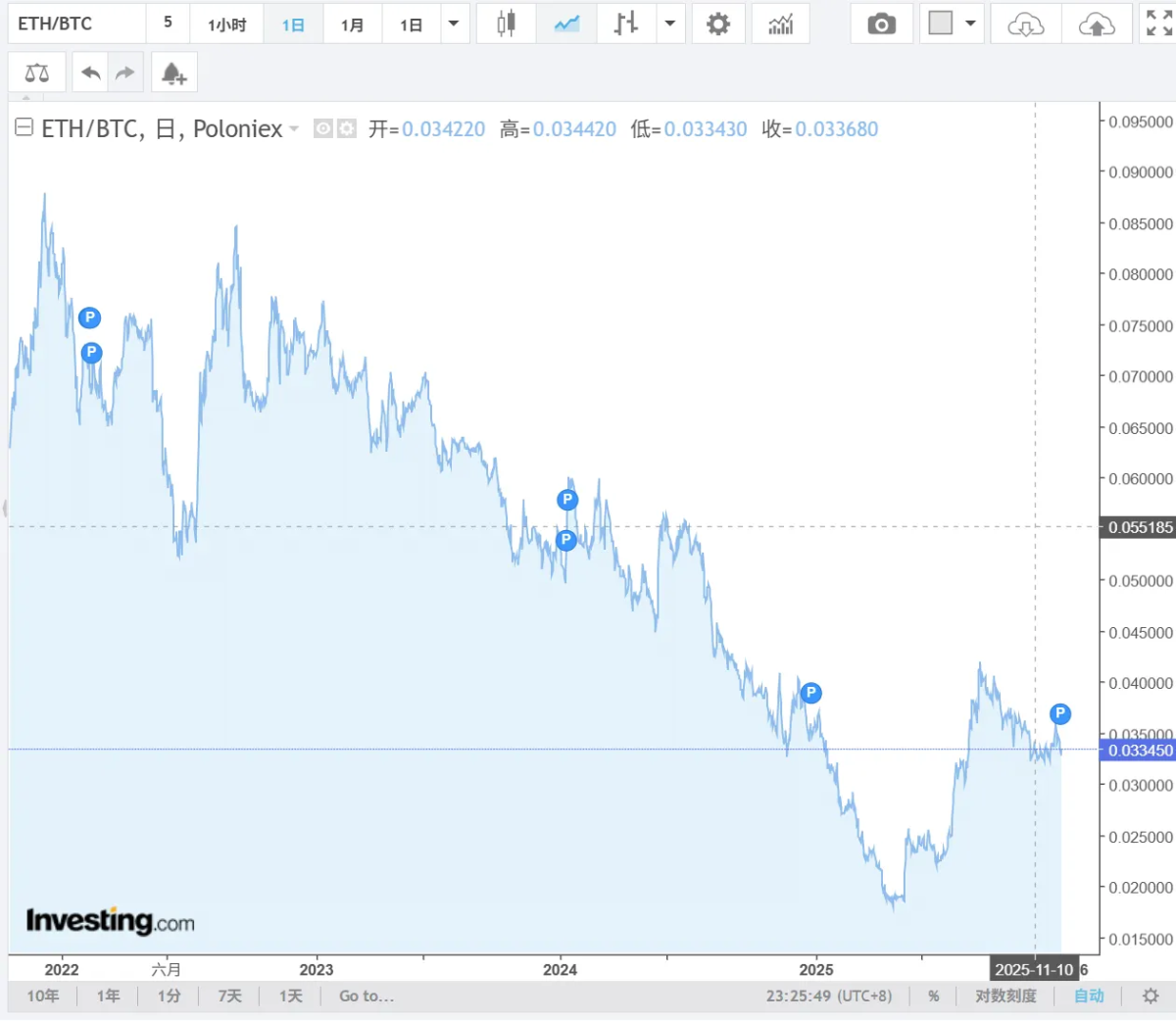
Task: Enable the 自动 auto scale option
Action: (1089, 997)
